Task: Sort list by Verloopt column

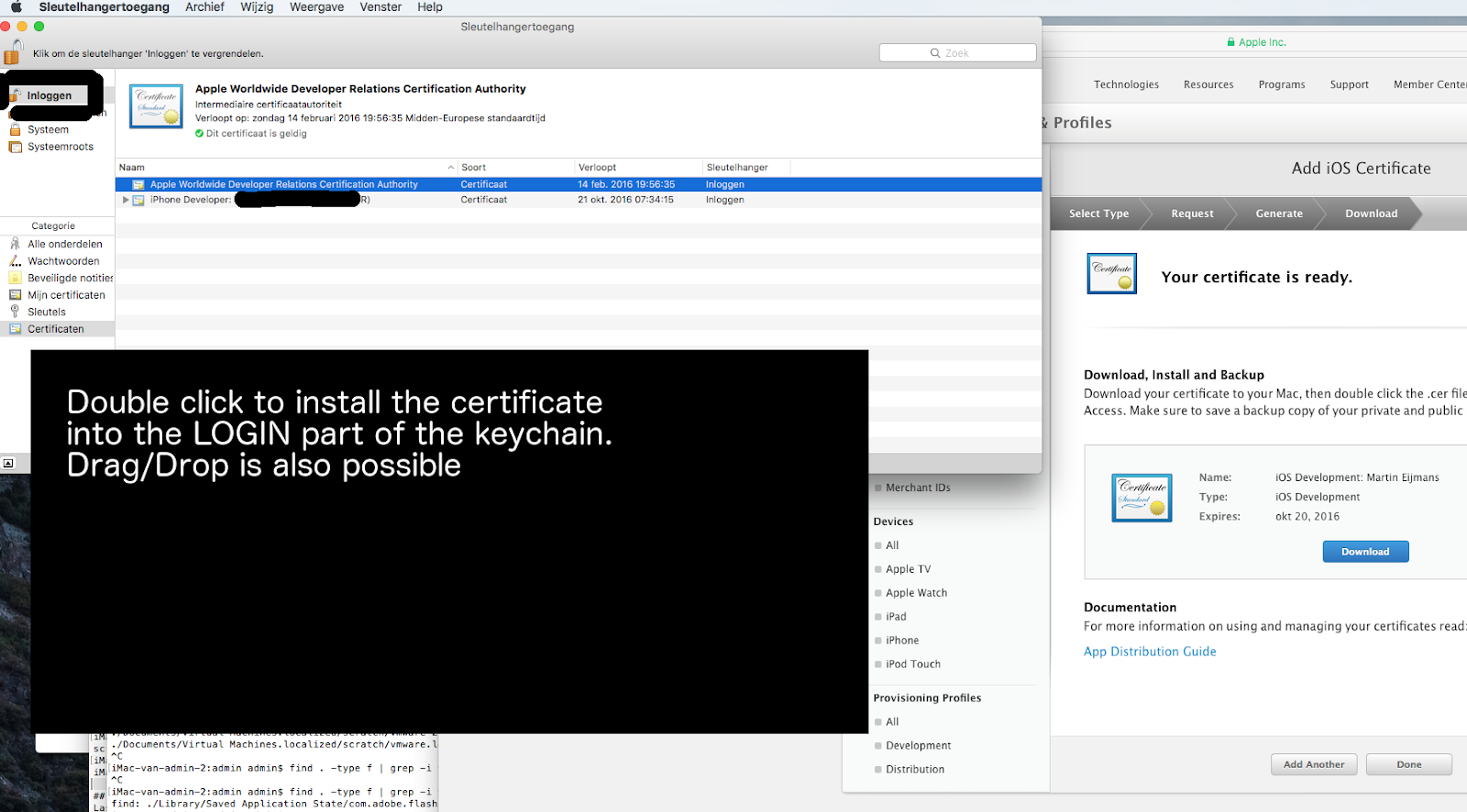Action: tap(638, 168)
